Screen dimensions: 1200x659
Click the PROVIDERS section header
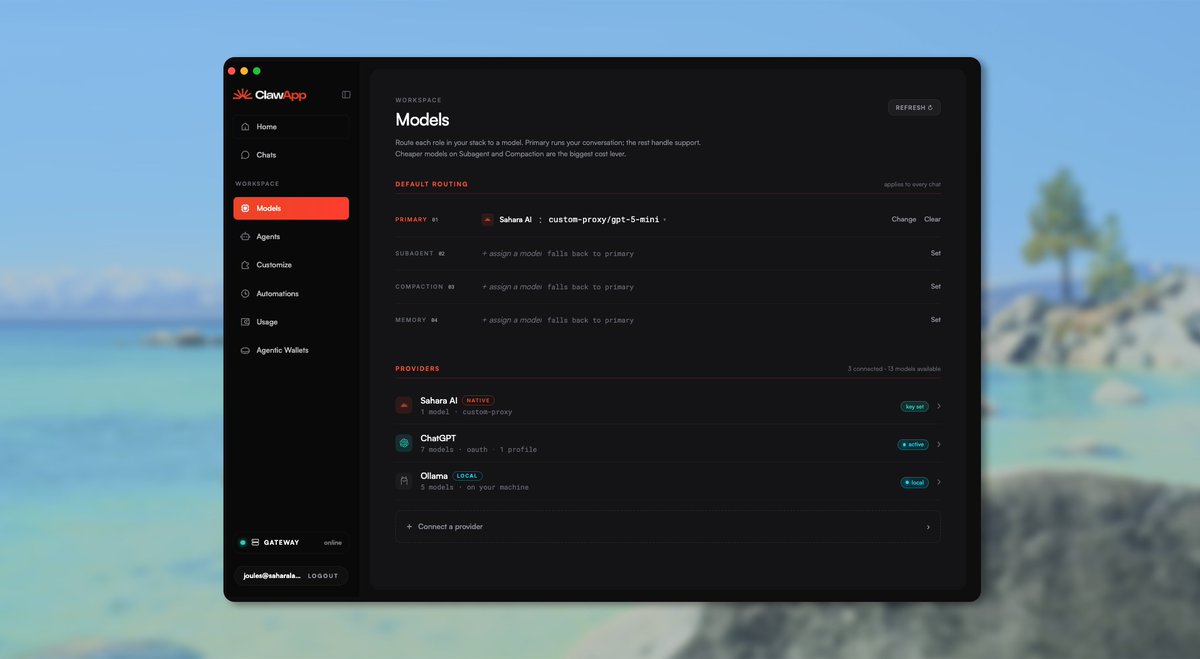tap(417, 369)
